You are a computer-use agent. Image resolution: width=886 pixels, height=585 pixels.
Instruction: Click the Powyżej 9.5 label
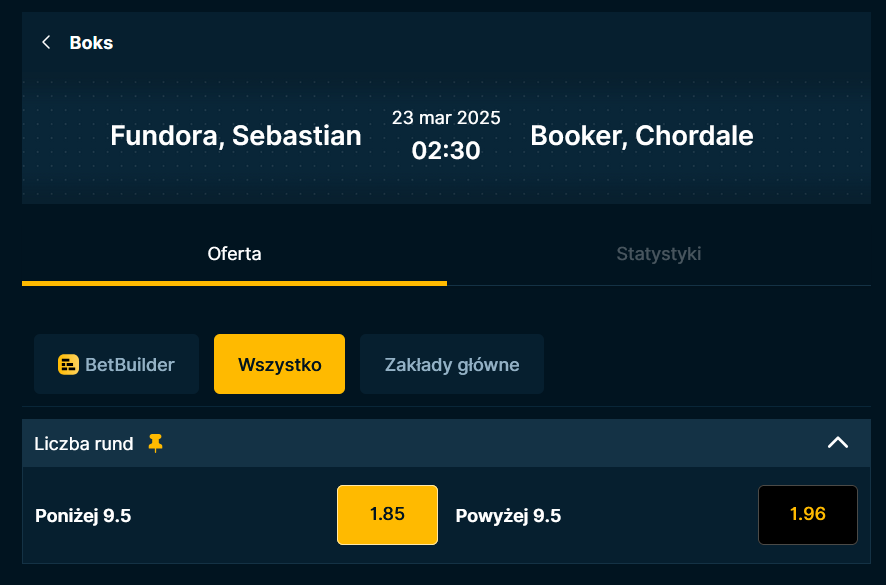click(x=508, y=516)
